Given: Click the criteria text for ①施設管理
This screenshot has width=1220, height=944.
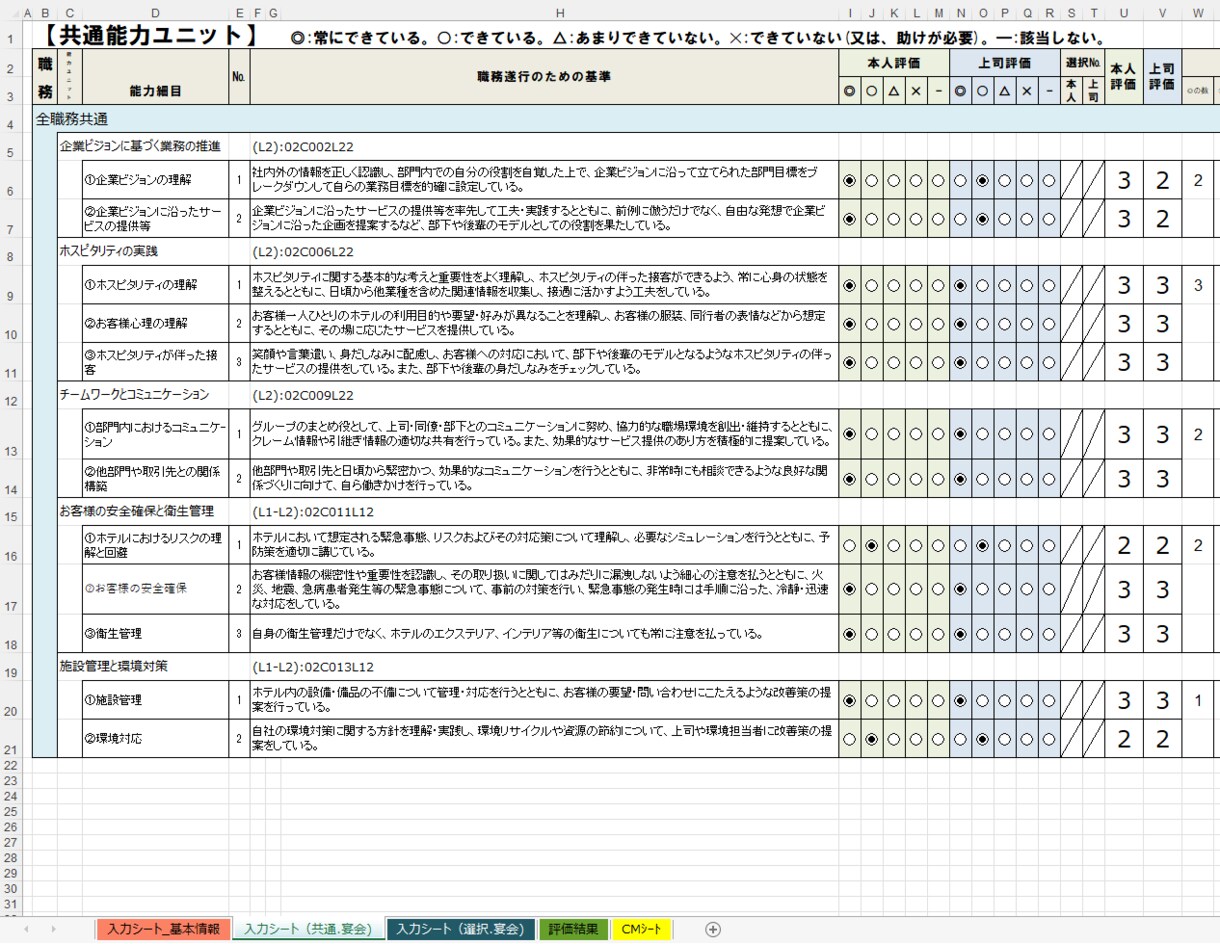Looking at the screenshot, I should coord(544,701).
